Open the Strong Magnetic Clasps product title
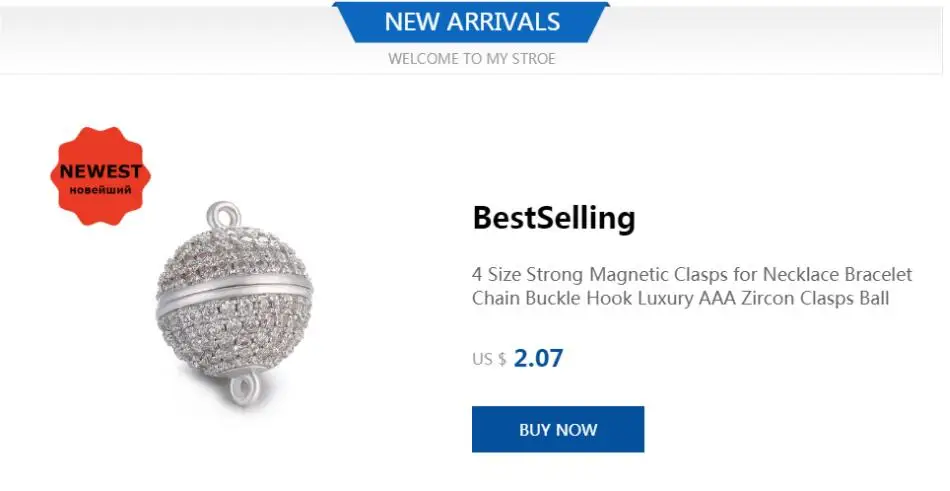This screenshot has height=491, width=950. [x=692, y=286]
